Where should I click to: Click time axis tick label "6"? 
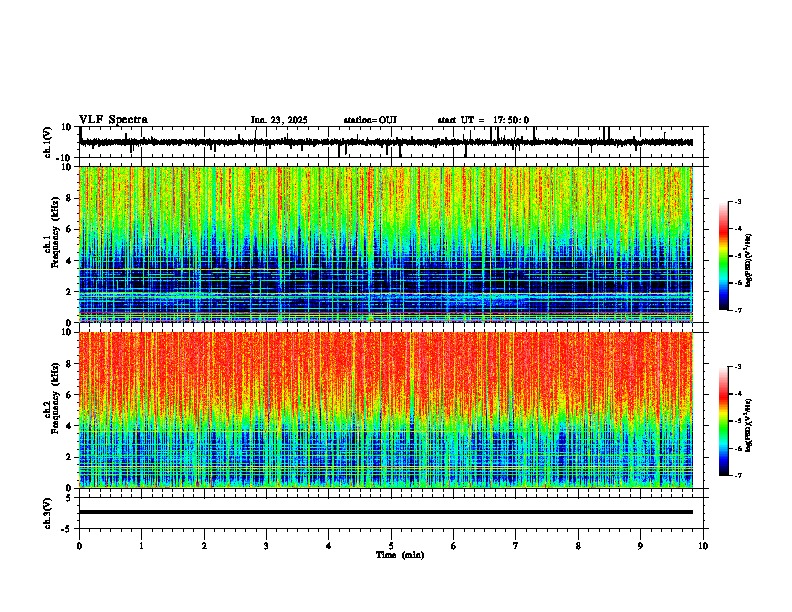(453, 546)
